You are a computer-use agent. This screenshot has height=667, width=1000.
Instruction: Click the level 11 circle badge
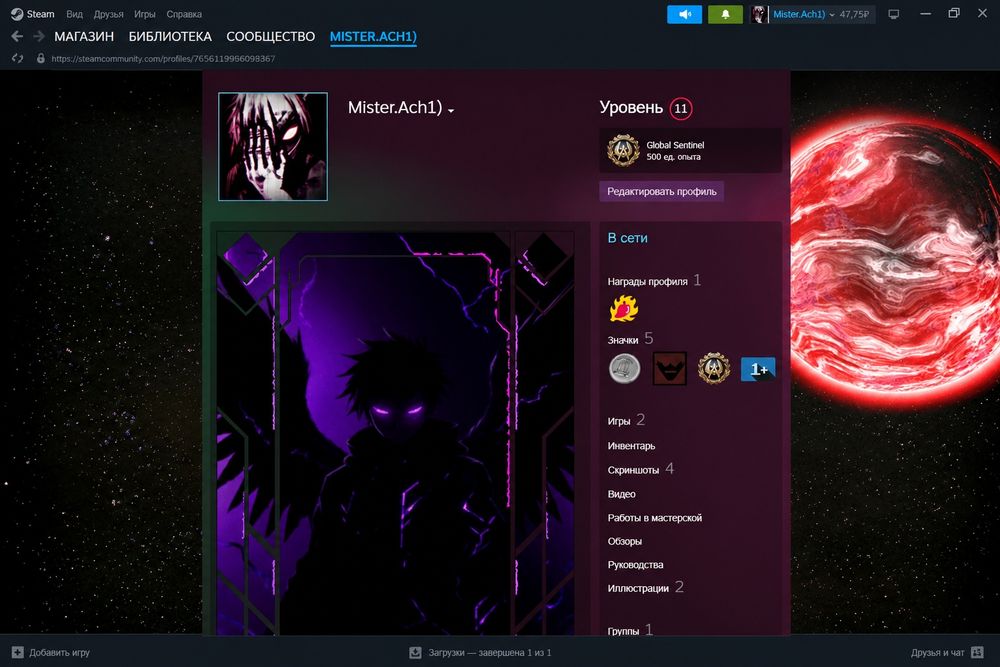681,108
